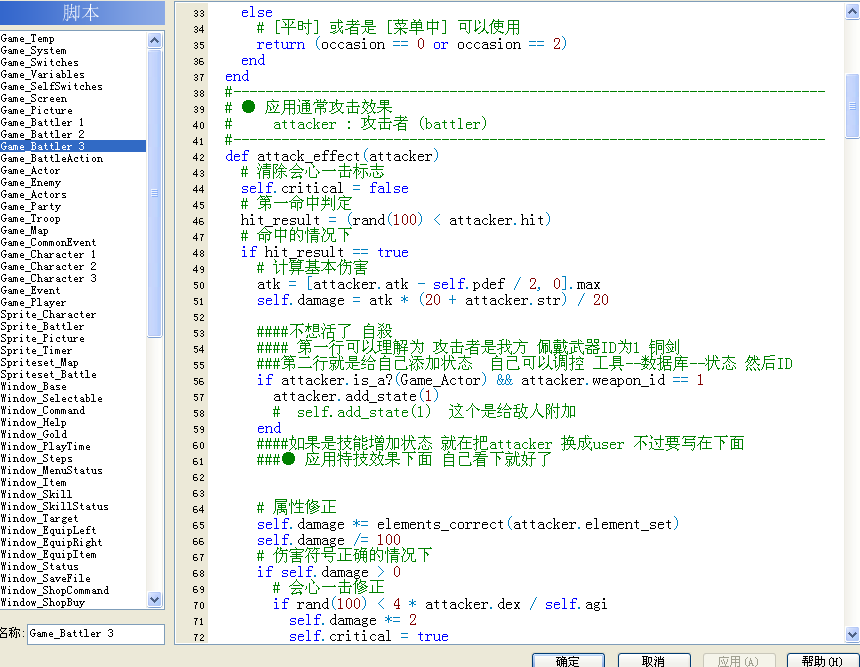Click the code editor scroll-up arrow
860x667 pixels.
852,11
